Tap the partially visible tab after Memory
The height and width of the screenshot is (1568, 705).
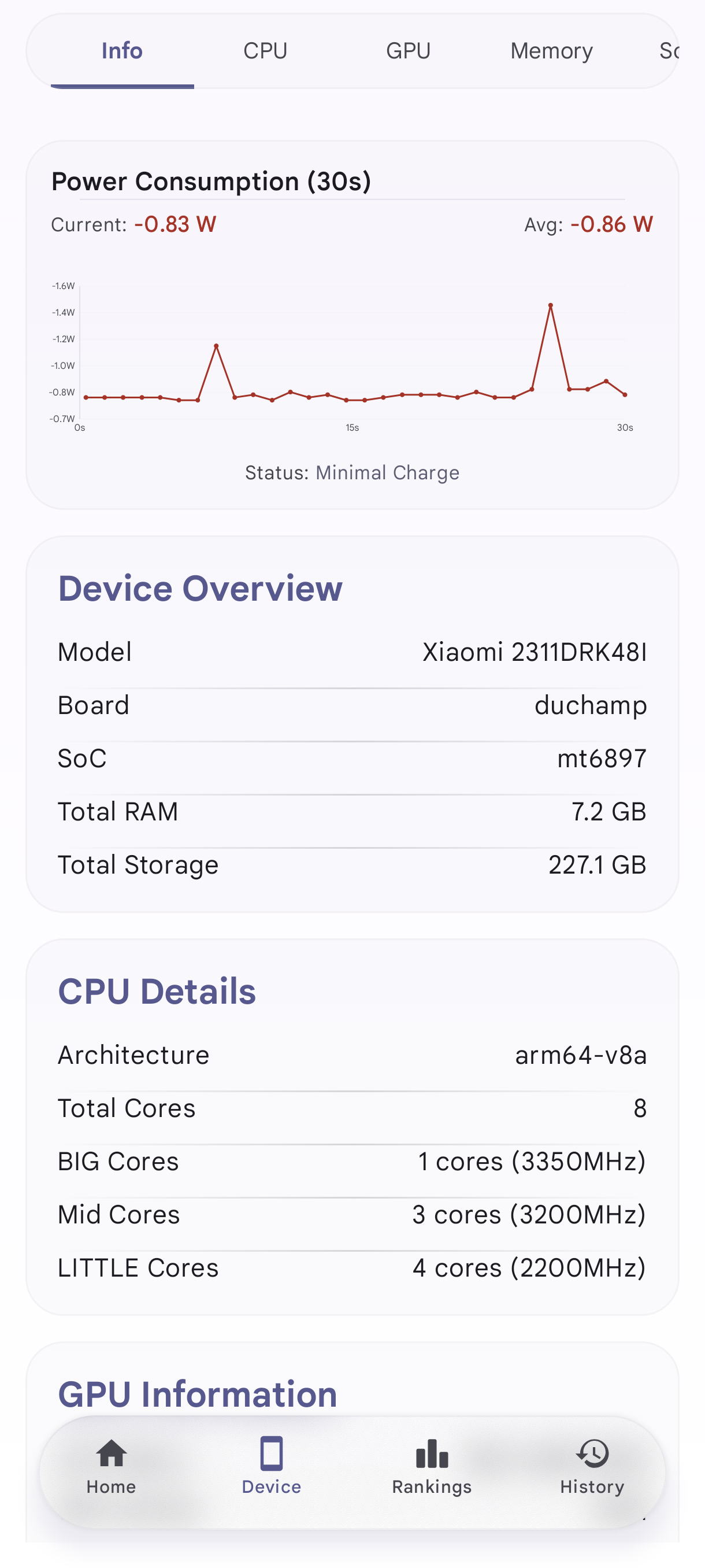[x=668, y=51]
